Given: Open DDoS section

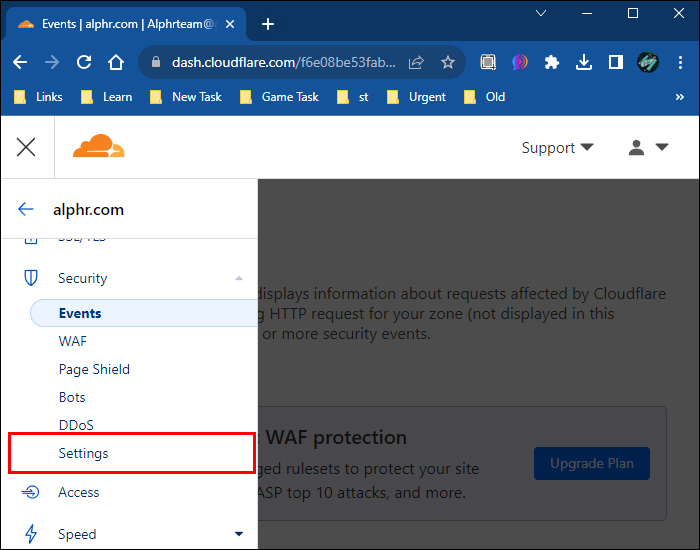Looking at the screenshot, I should coord(76,425).
